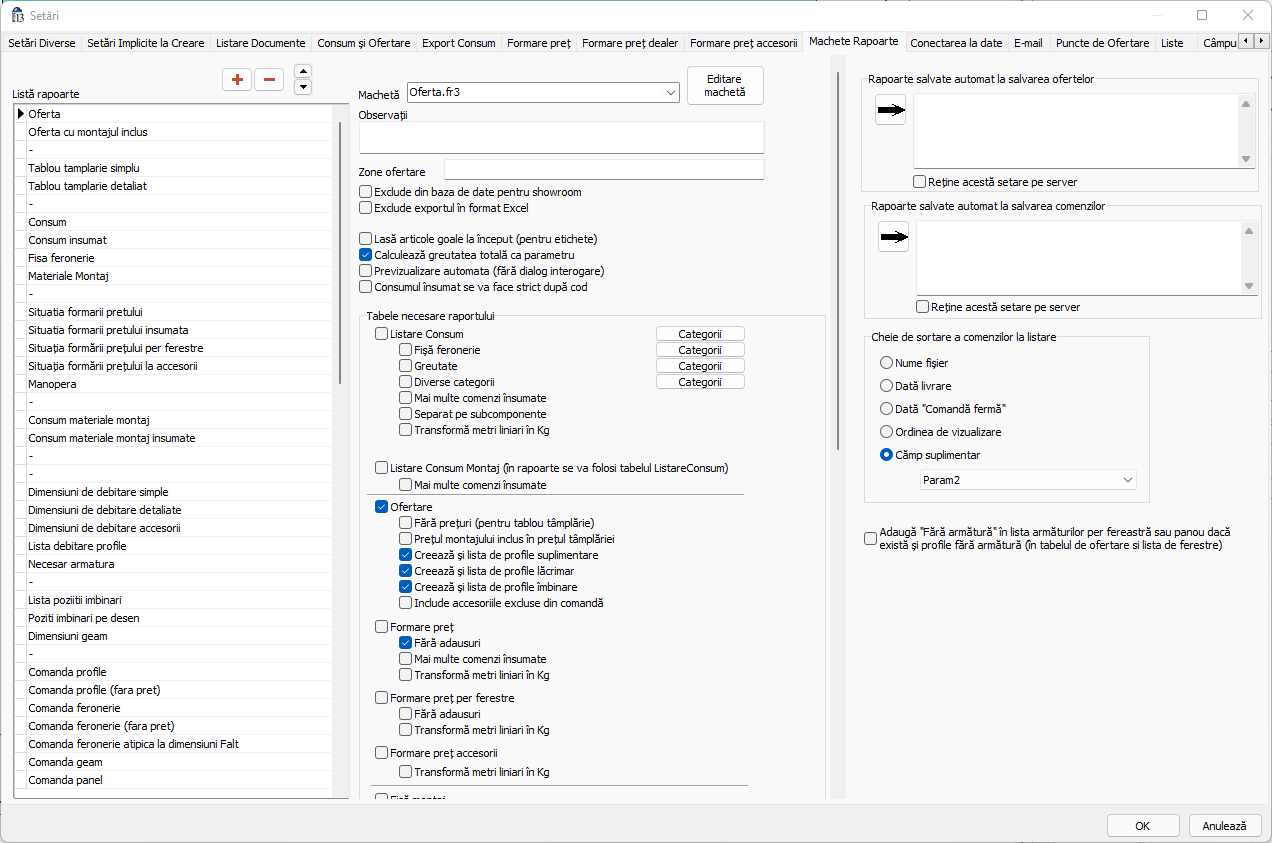Move report down in list arrow
The image size is (1272, 843).
[304, 87]
